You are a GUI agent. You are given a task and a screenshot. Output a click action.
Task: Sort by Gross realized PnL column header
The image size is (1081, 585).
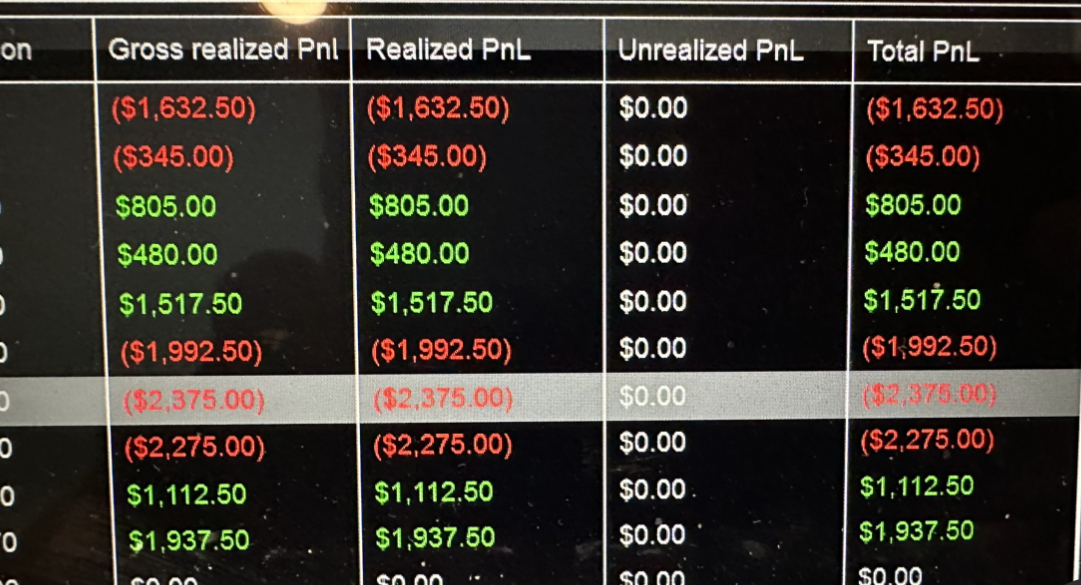(223, 50)
